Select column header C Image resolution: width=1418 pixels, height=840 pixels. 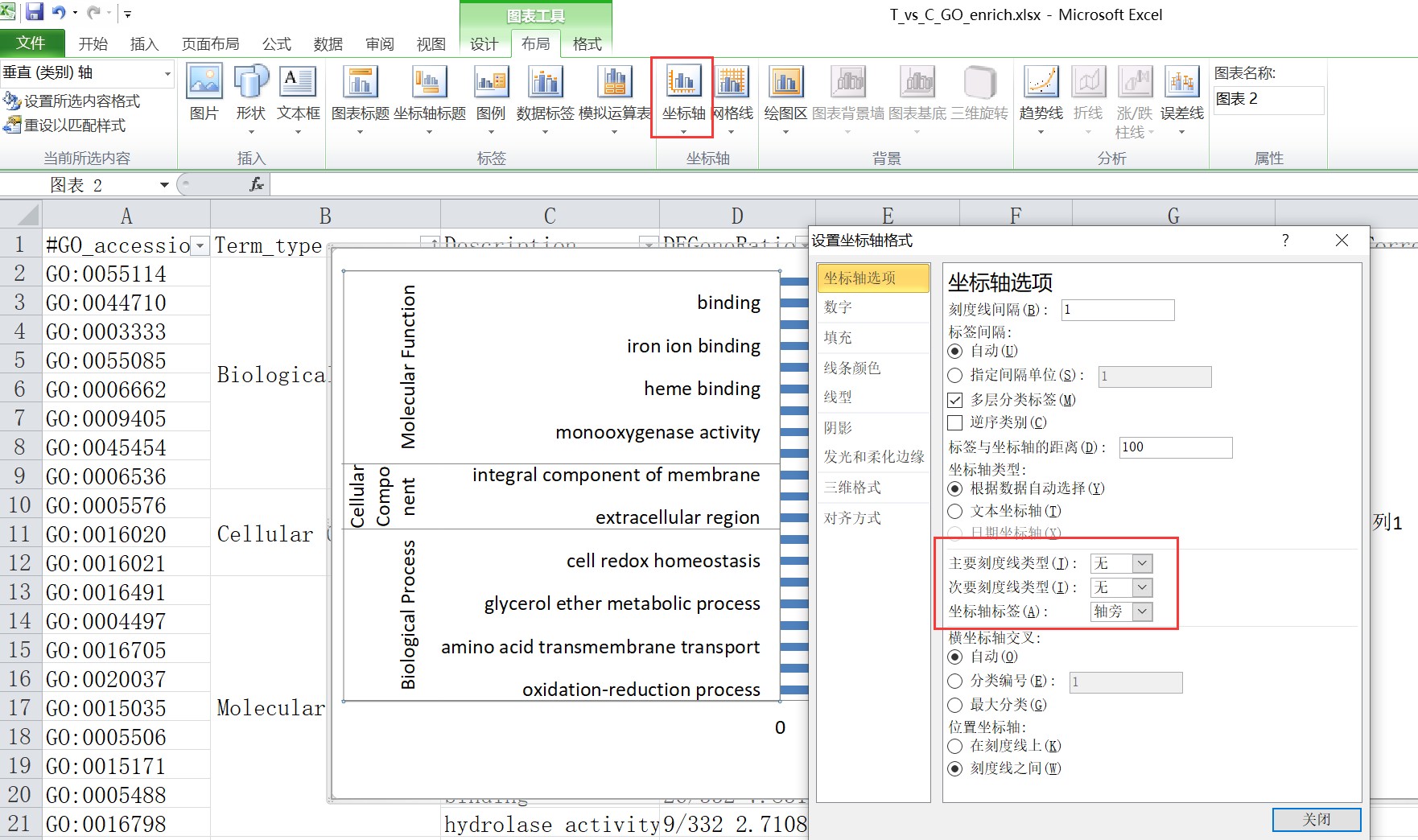click(x=550, y=216)
